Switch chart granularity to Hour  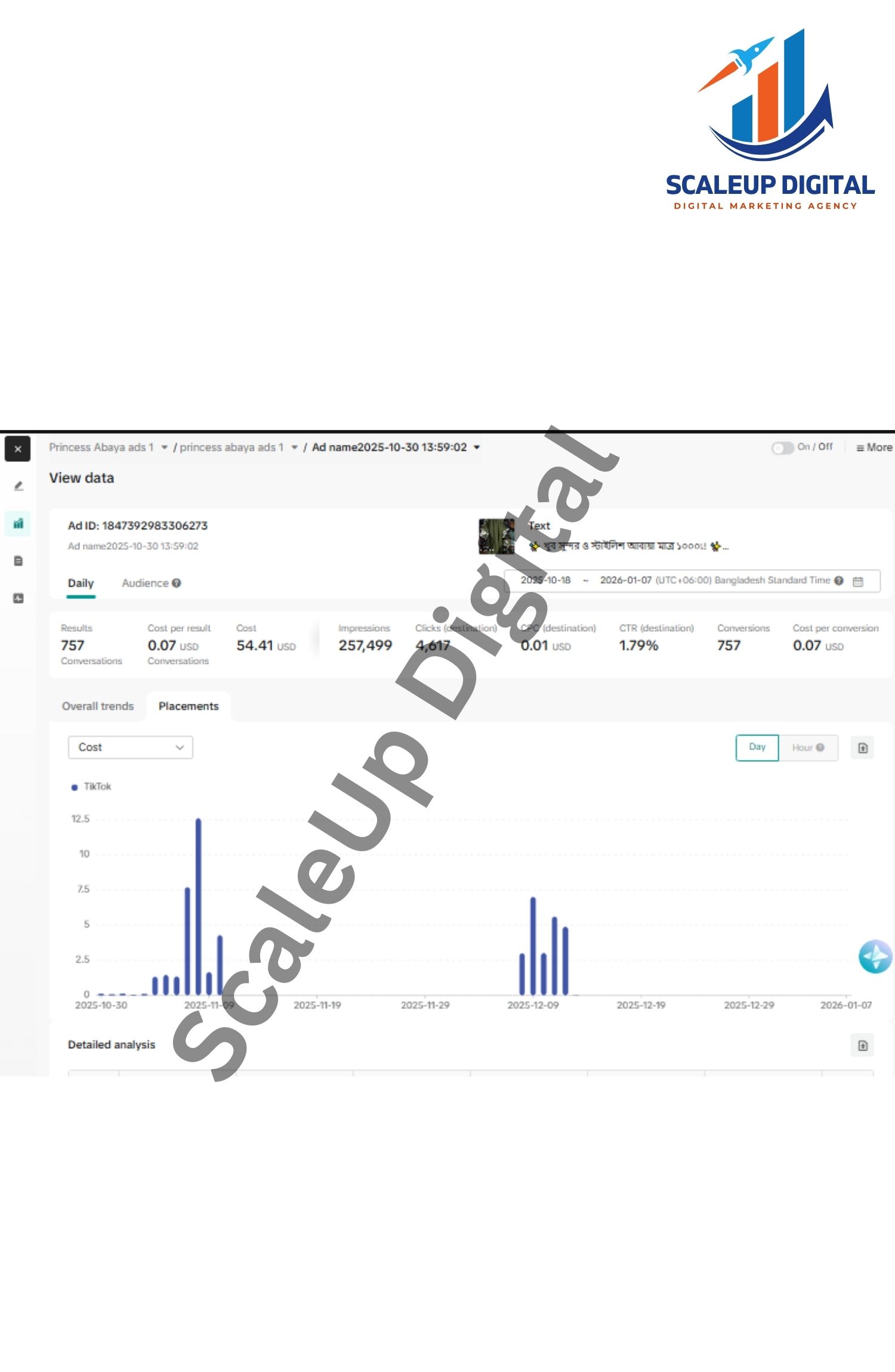click(807, 748)
